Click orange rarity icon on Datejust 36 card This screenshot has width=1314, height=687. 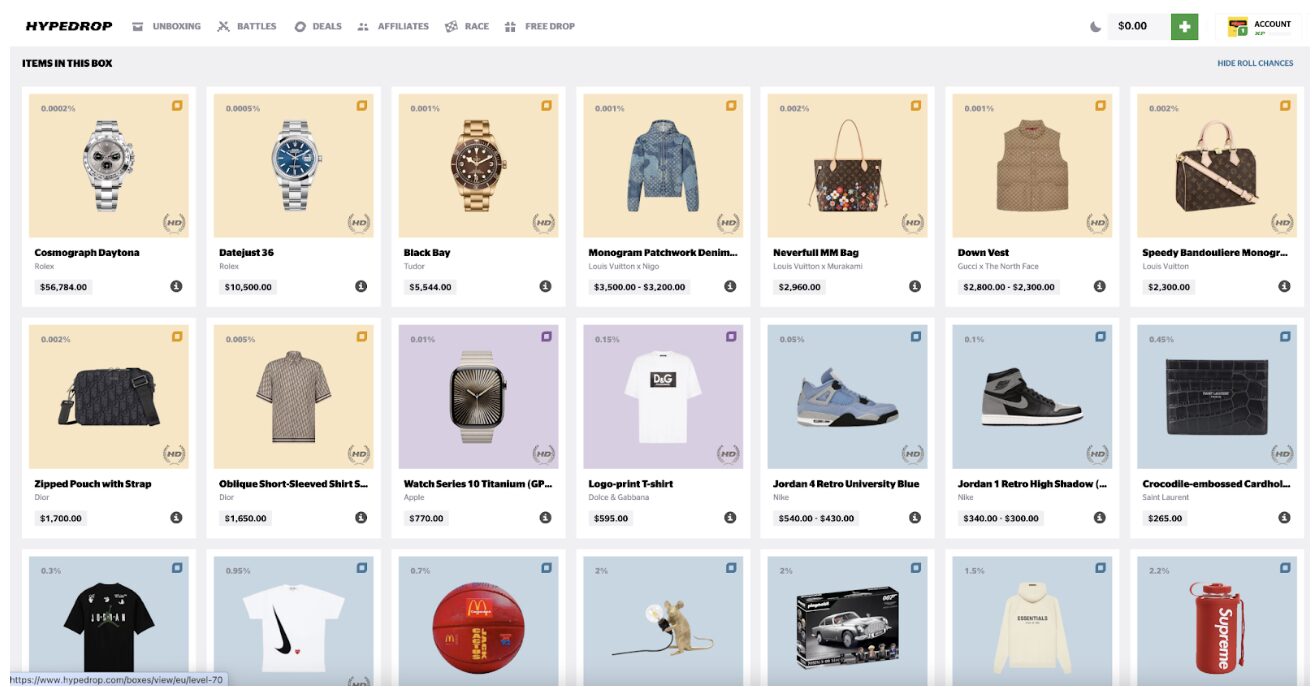tap(362, 105)
